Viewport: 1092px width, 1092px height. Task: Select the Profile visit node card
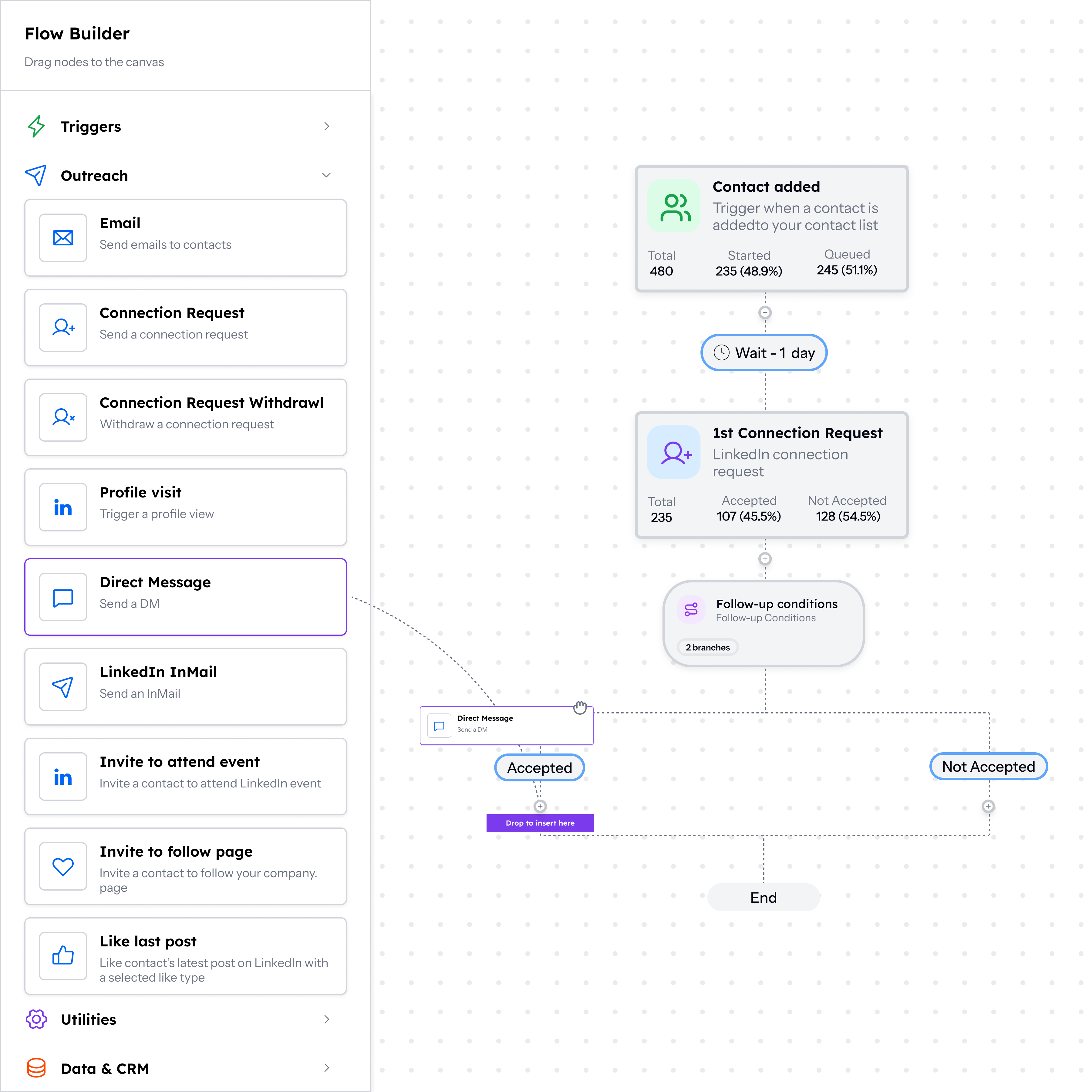pos(185,507)
